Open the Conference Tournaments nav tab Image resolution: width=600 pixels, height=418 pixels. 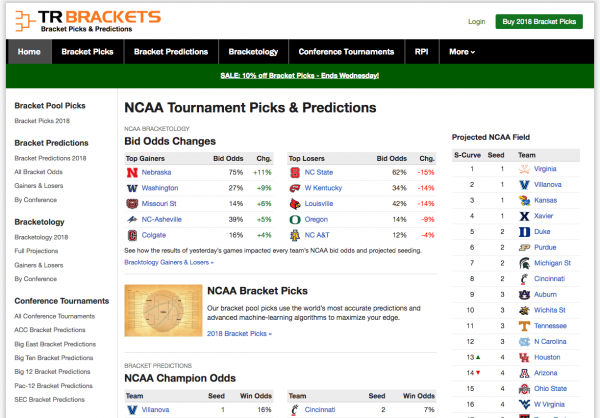tap(346, 52)
